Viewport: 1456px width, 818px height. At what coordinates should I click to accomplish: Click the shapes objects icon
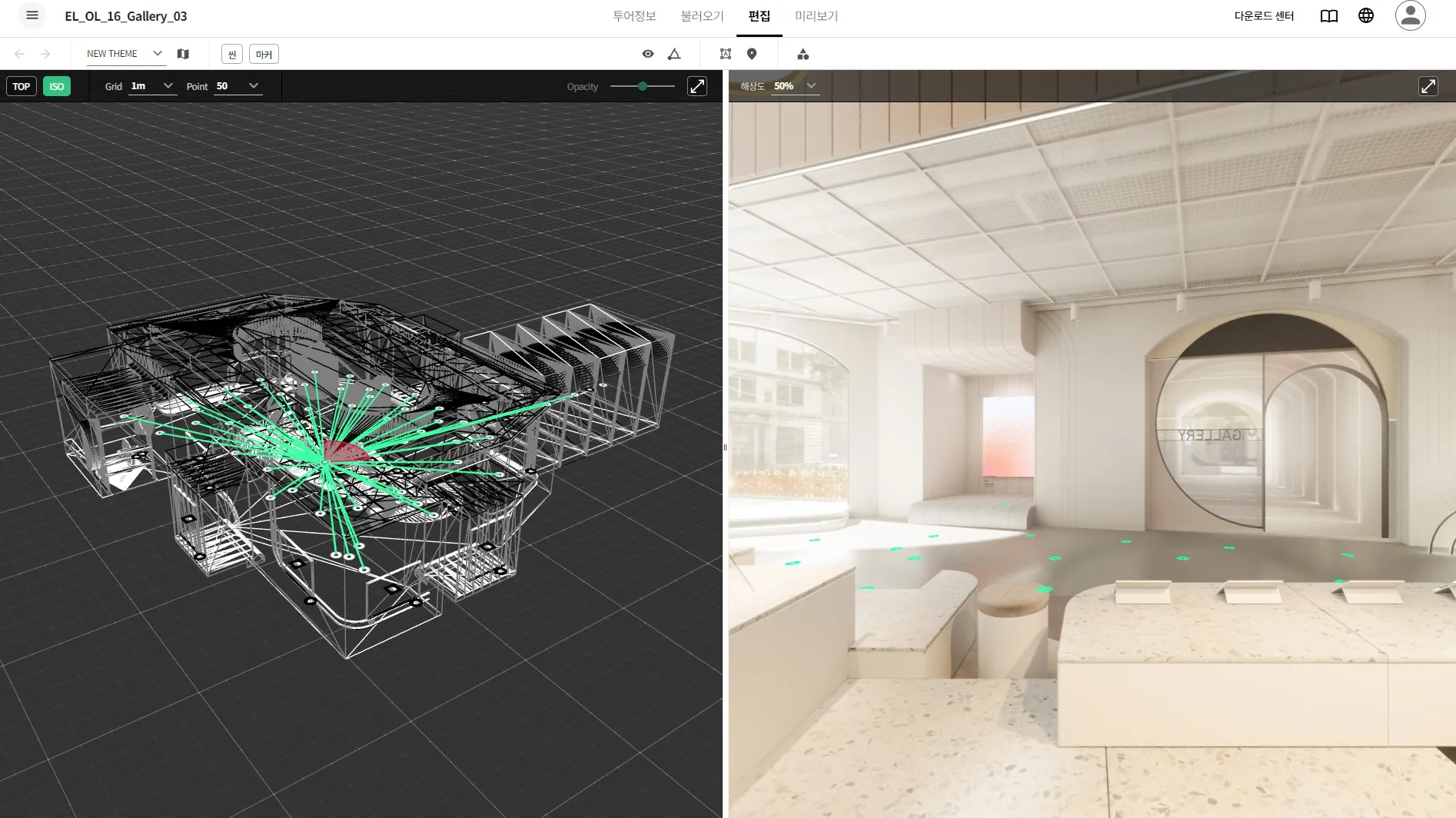803,54
